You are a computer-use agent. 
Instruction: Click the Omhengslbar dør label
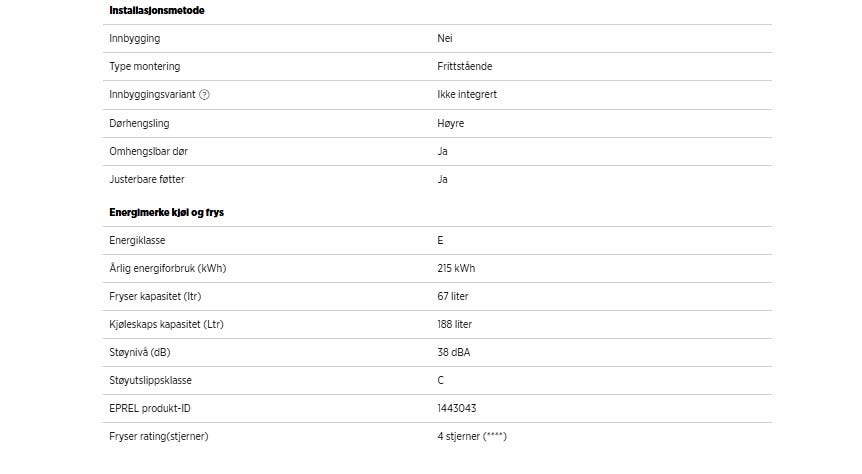click(x=150, y=151)
